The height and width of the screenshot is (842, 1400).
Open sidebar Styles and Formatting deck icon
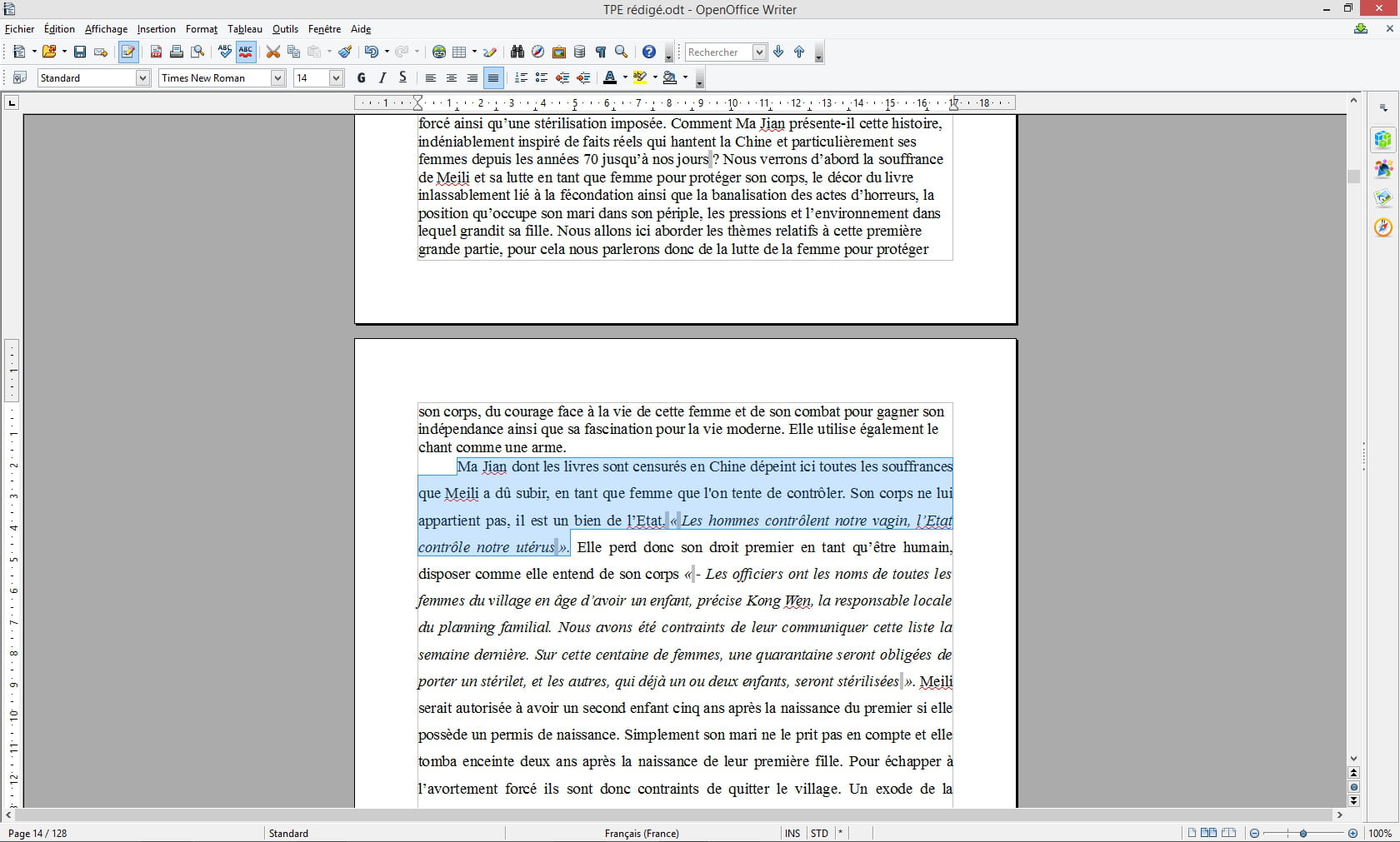[x=1383, y=169]
